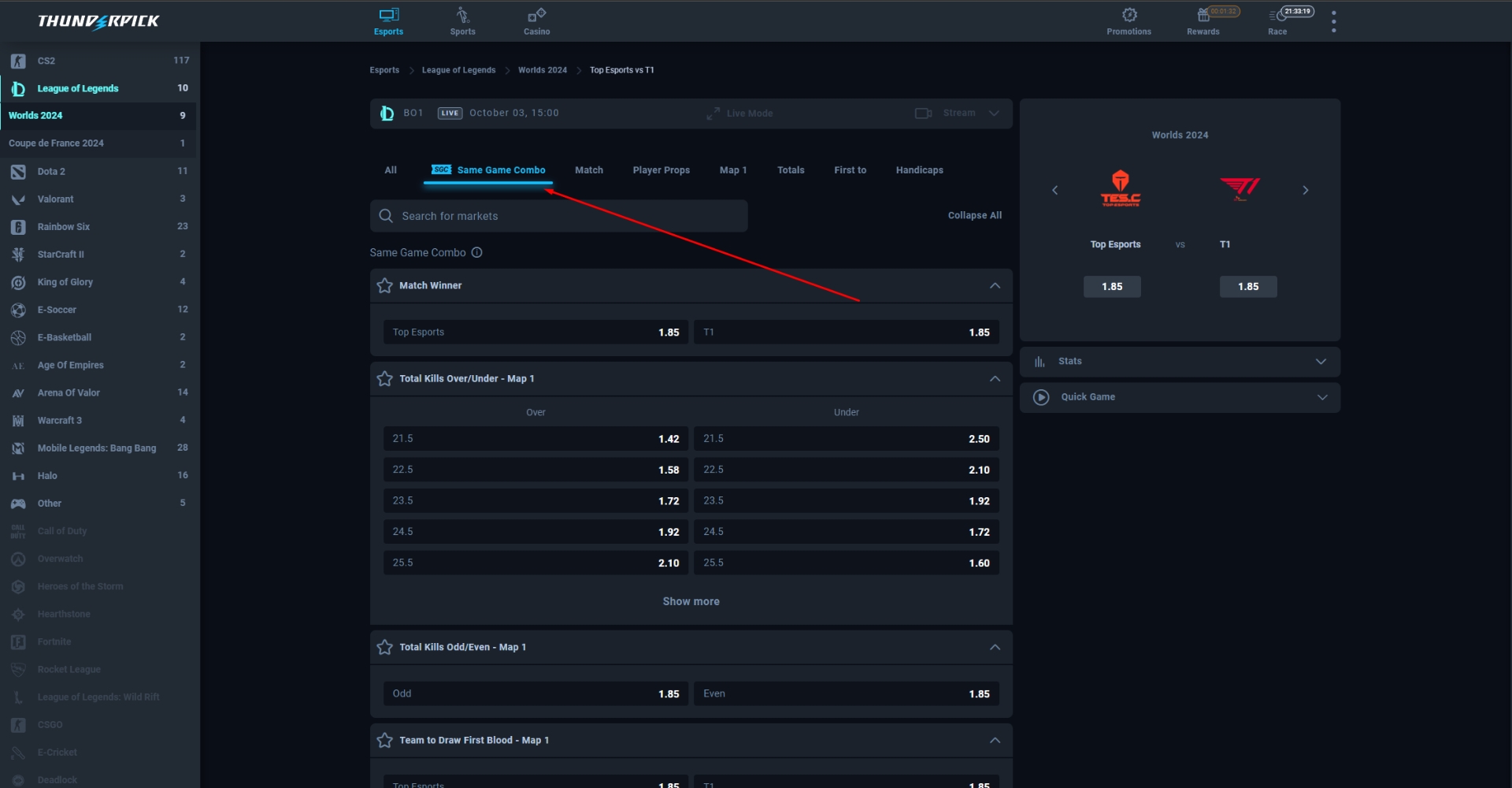Favorite Total Kills Over/Under star
This screenshot has width=1512, height=788.
[x=384, y=379]
